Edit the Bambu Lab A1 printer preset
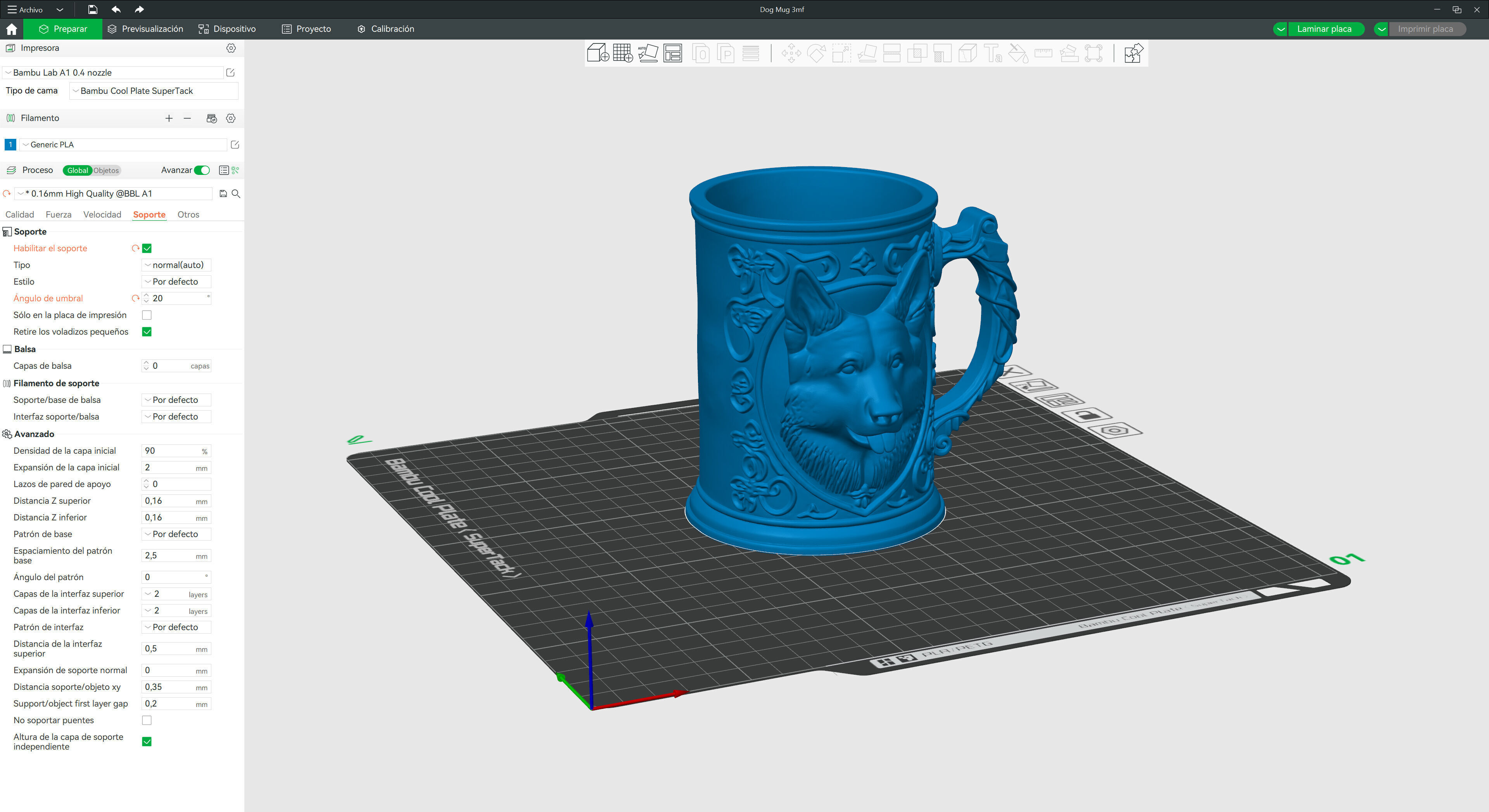The width and height of the screenshot is (1489, 812). (x=231, y=72)
